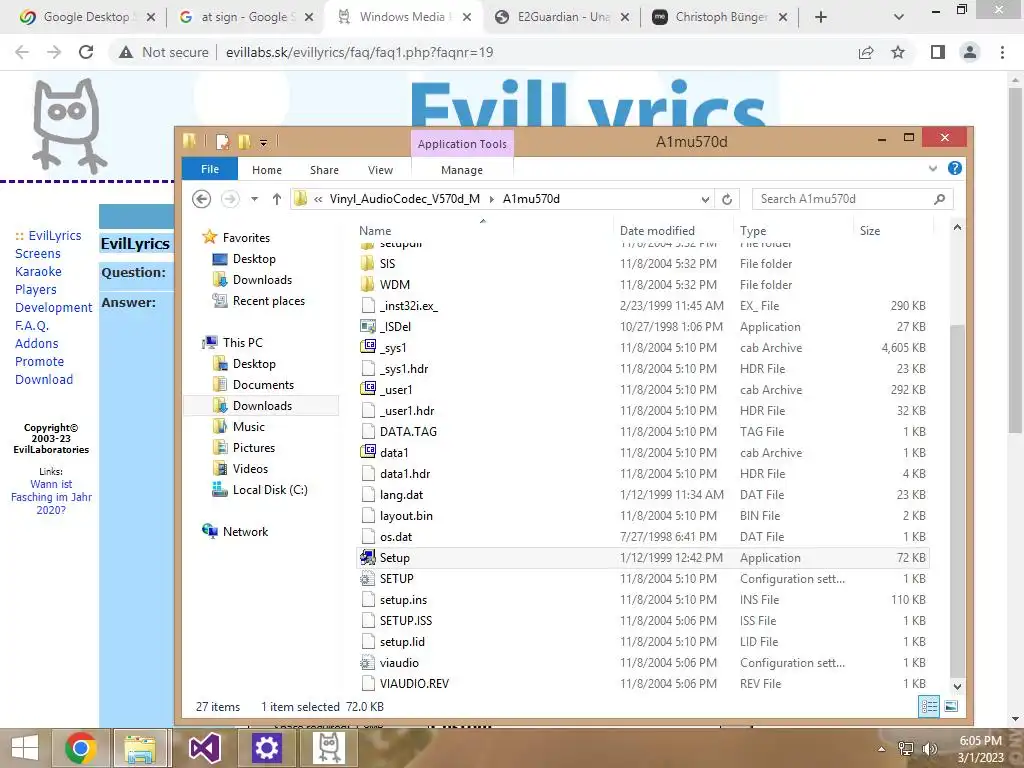Open the Windows Start button
This screenshot has width=1024, height=768.
pyautogui.click(x=25, y=748)
